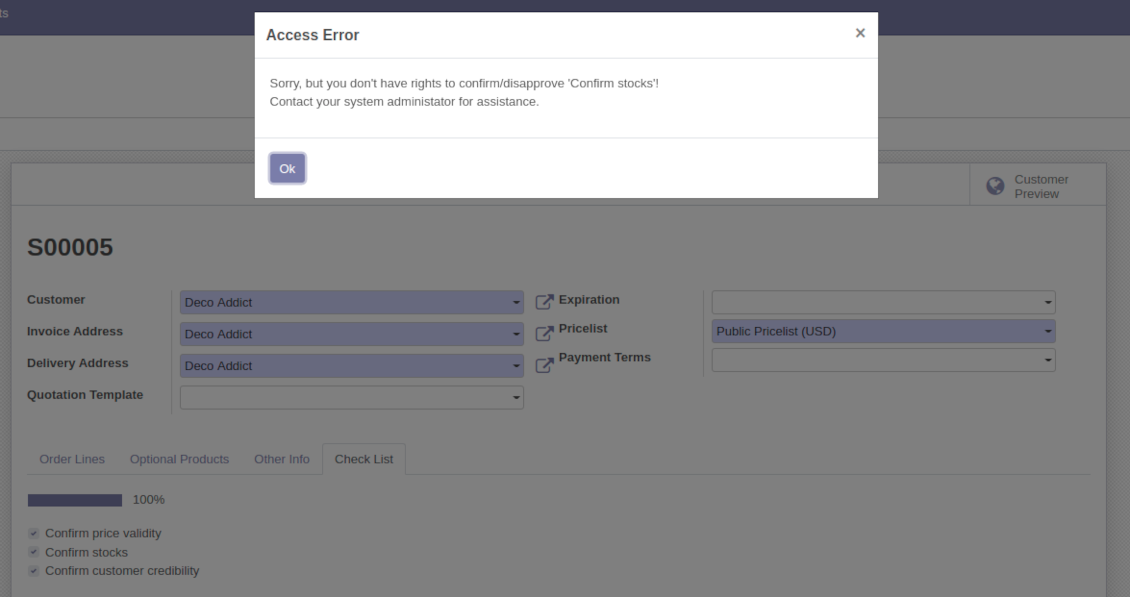Screen dimensions: 1130x597
Task: Open Delivery Address external link icon
Action: pyautogui.click(x=544, y=365)
